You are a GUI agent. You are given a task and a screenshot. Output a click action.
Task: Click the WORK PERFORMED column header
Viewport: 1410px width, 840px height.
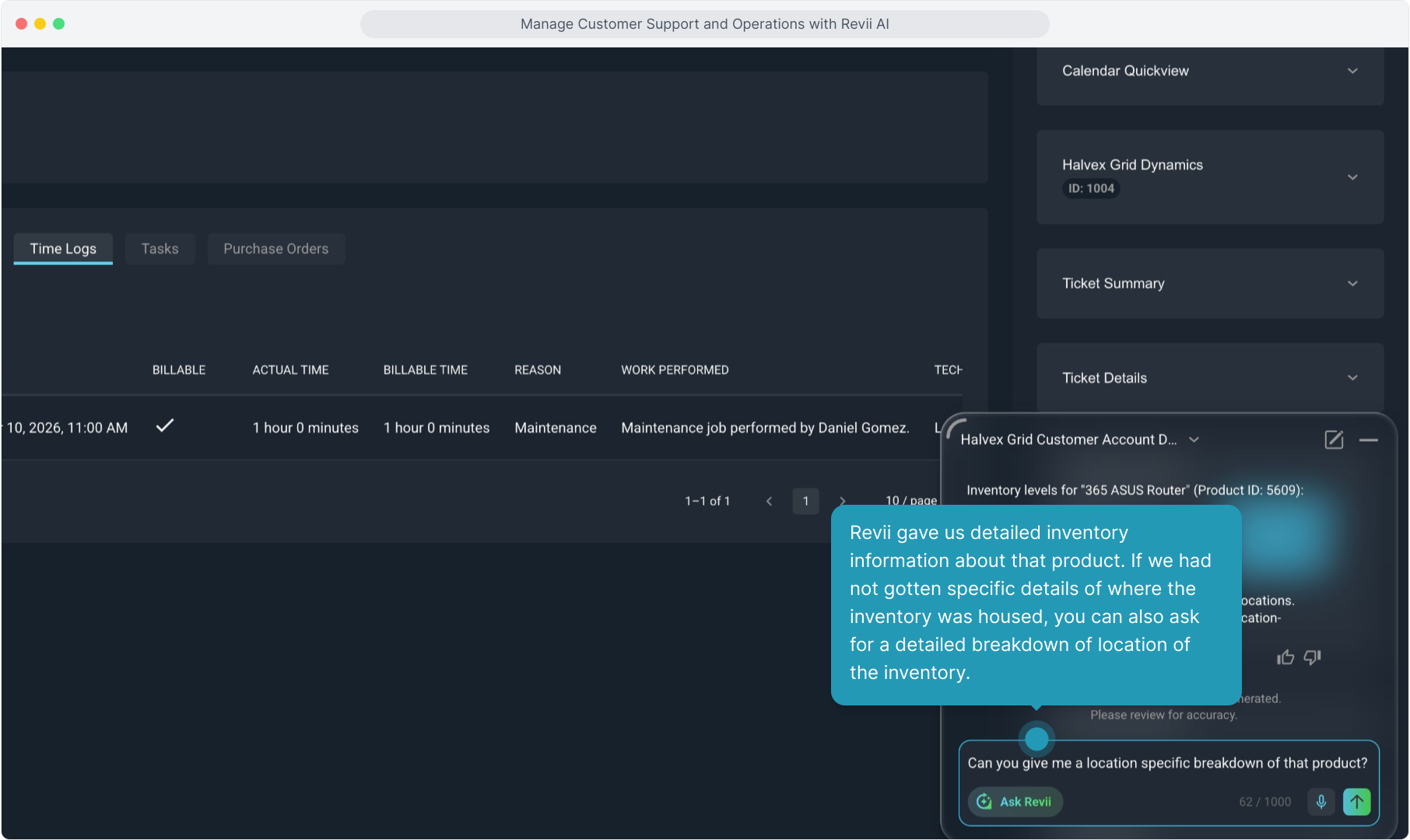click(x=675, y=370)
